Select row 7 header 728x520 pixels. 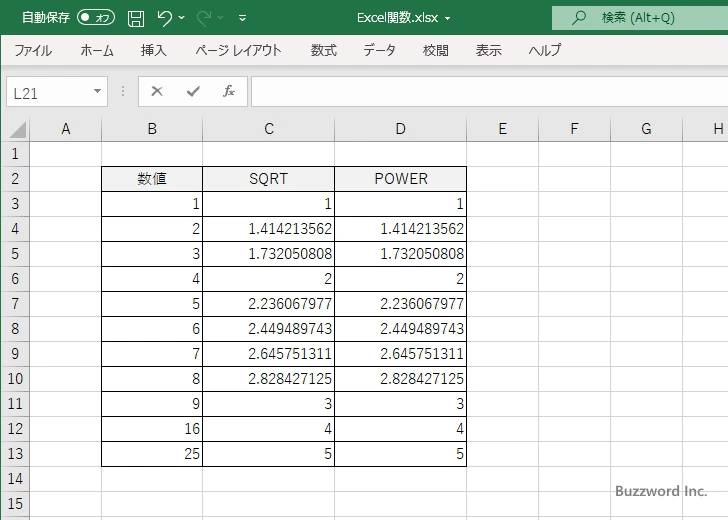click(x=15, y=304)
